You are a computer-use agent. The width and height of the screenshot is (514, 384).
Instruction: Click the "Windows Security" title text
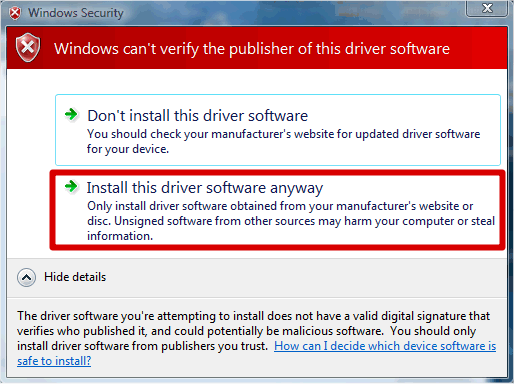click(x=76, y=13)
